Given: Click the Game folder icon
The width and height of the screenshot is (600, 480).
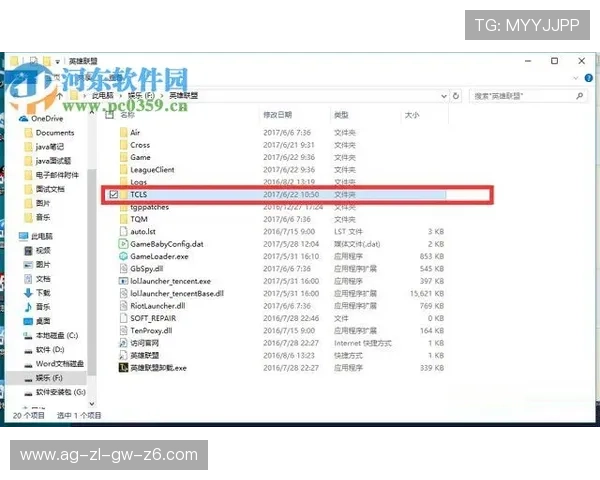Looking at the screenshot, I should point(123,157).
